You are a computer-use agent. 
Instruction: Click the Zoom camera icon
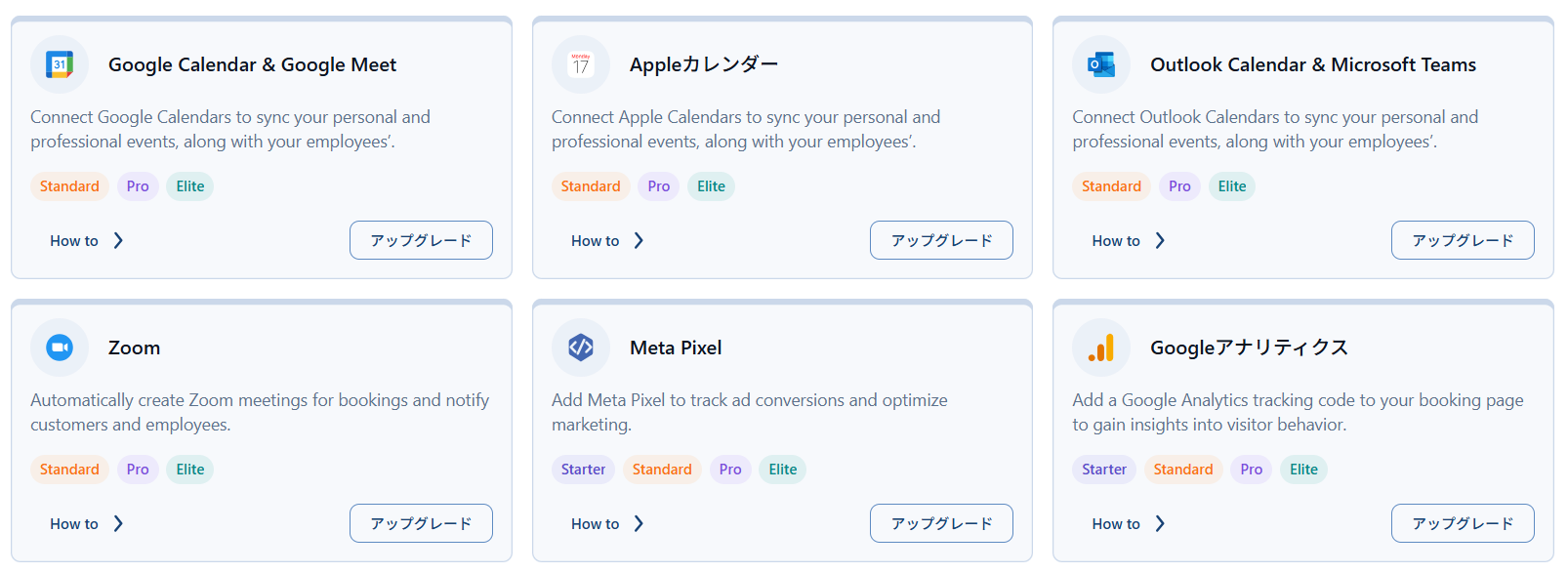tap(60, 348)
